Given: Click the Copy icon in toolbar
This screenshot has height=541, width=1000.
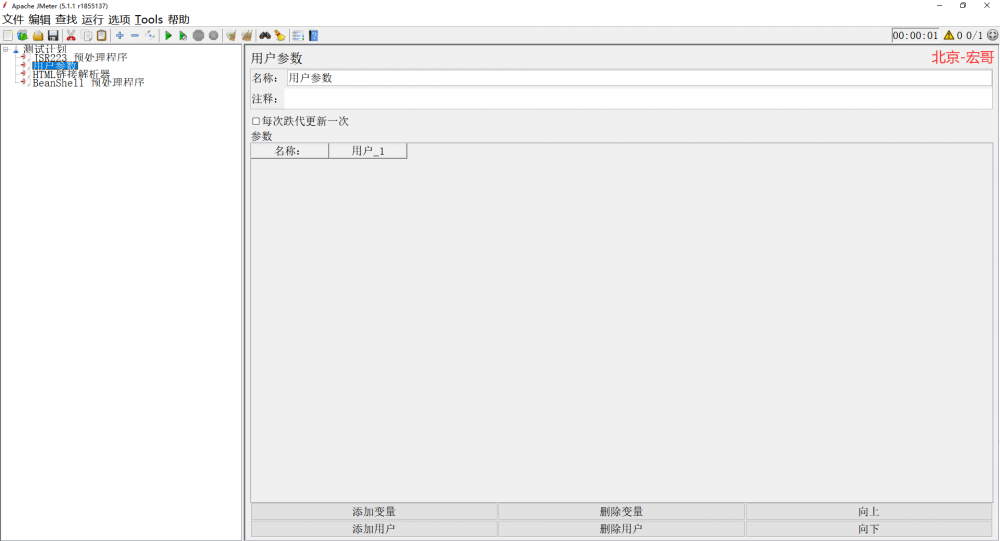Looking at the screenshot, I should coord(87,36).
